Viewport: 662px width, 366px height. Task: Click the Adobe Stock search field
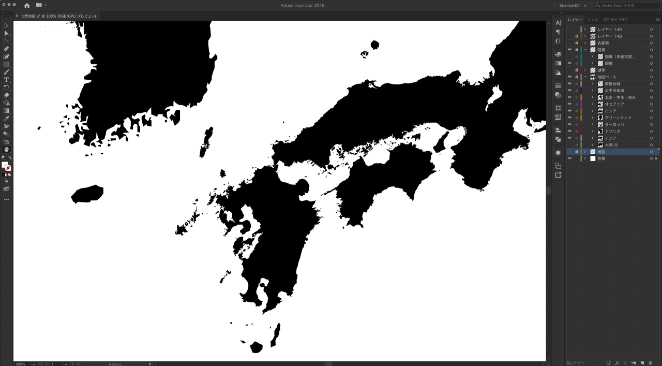click(x=626, y=5)
